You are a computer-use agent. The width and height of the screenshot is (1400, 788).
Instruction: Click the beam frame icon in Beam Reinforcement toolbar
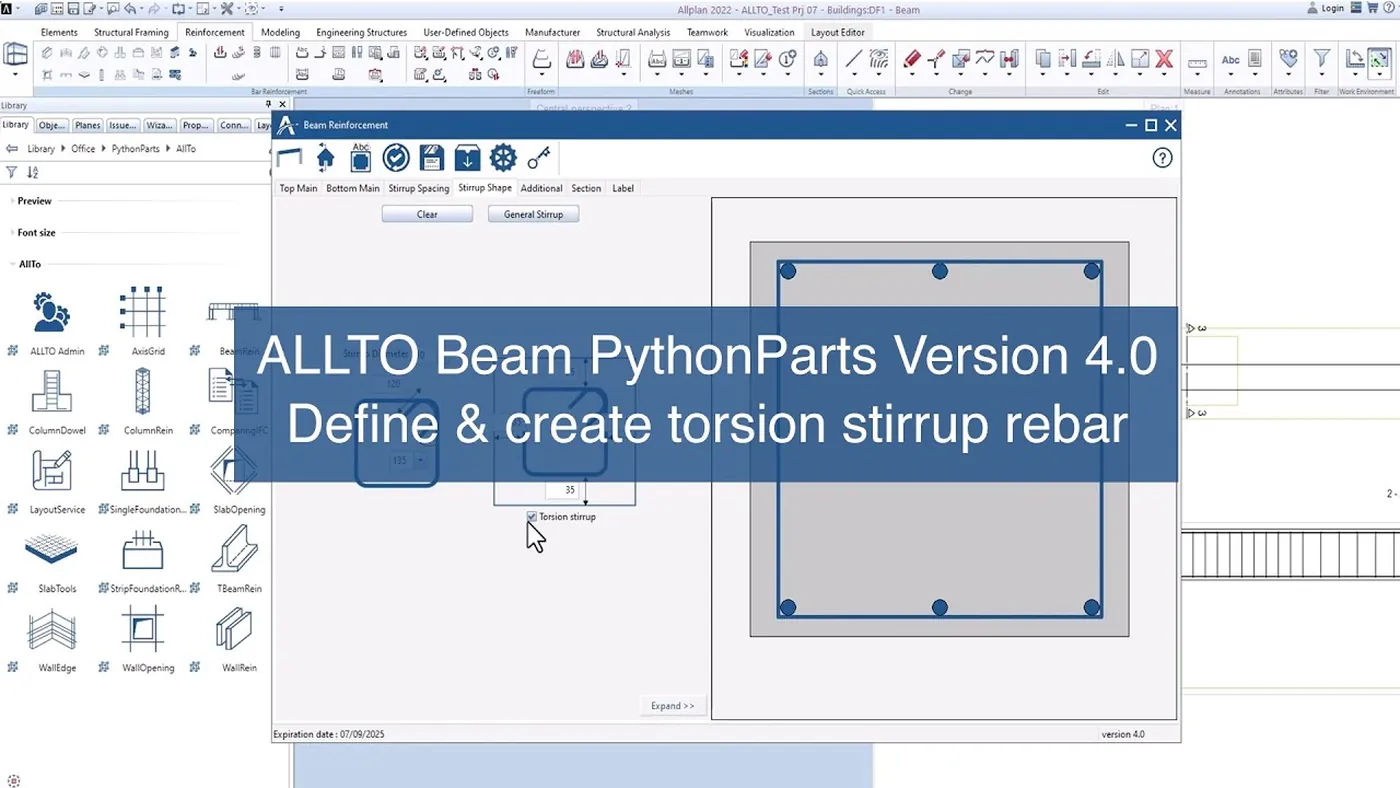pyautogui.click(x=290, y=158)
